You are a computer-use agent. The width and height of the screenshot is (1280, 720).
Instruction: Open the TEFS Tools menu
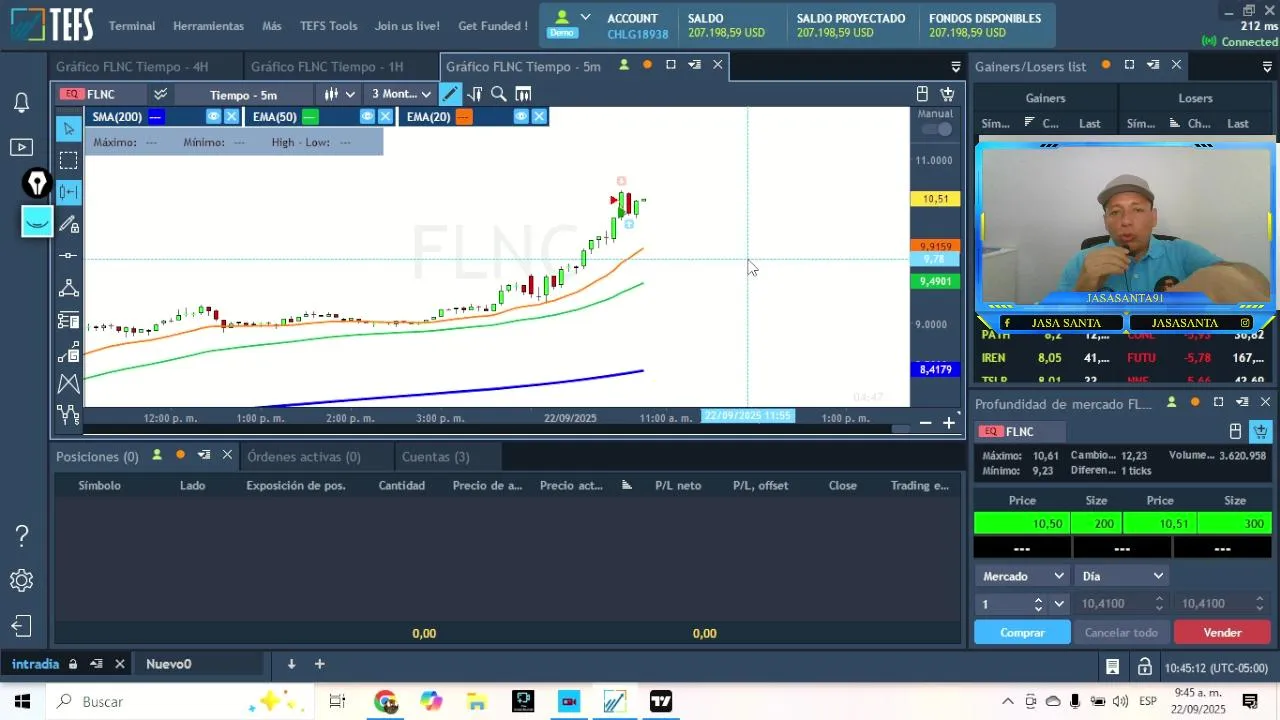point(328,26)
